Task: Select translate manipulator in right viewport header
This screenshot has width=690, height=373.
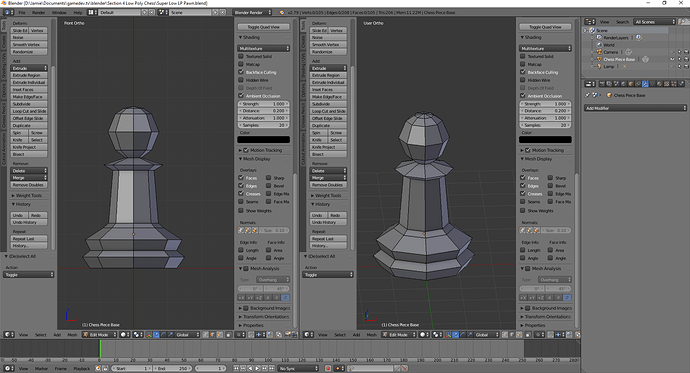Action: [x=455, y=335]
